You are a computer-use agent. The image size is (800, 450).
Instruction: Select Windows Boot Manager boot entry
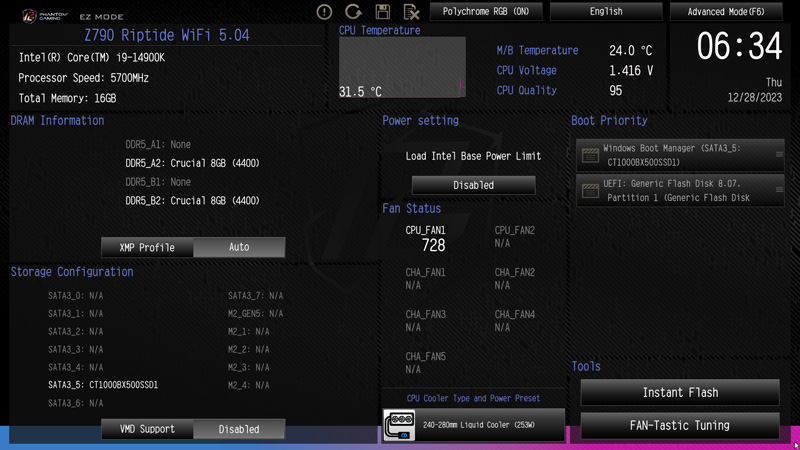click(x=680, y=155)
